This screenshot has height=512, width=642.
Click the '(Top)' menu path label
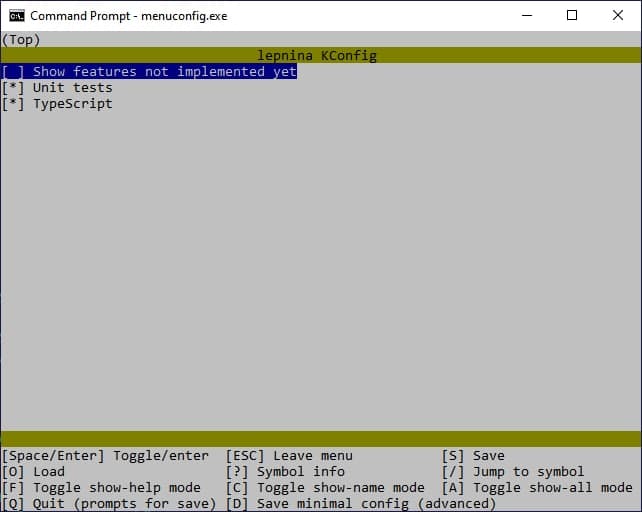(x=21, y=40)
